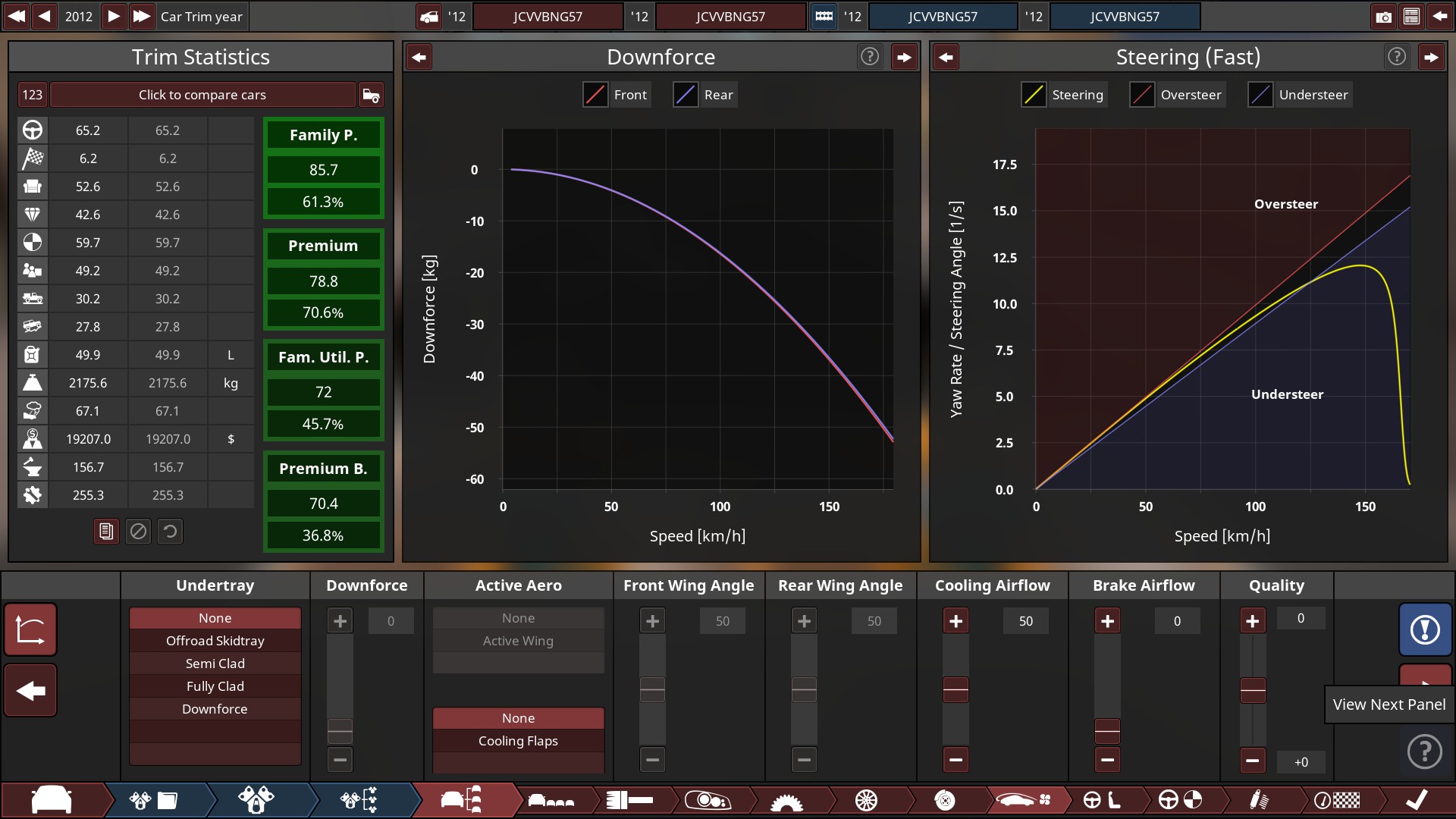Go to next graph from Downforce panel

(x=904, y=57)
